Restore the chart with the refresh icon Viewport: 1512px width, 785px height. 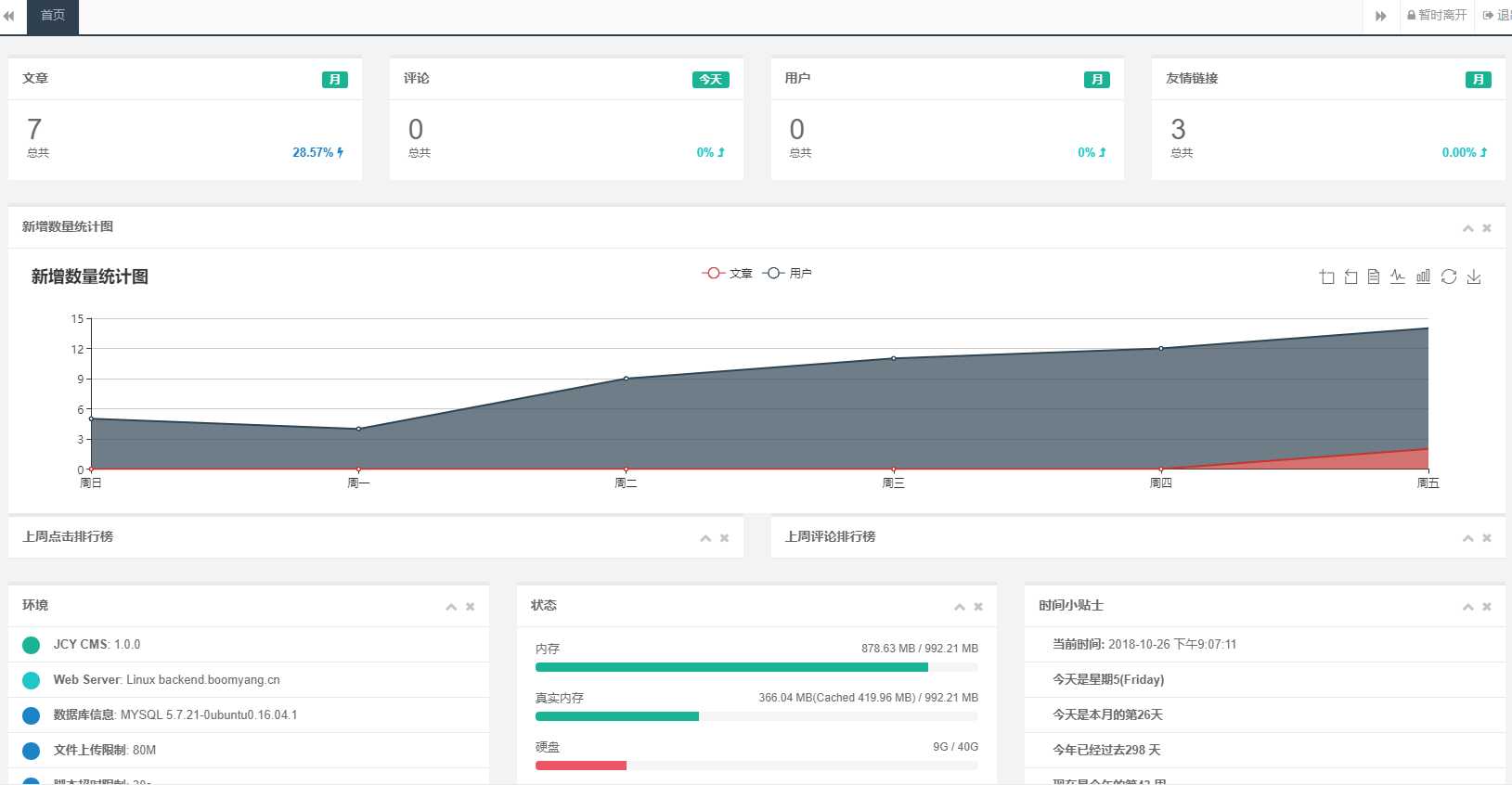[1449, 277]
